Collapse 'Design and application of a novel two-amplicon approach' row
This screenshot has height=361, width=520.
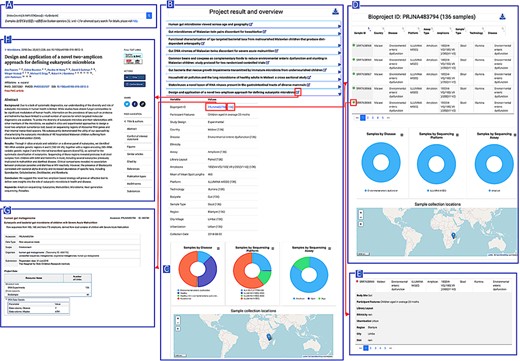[x=339, y=94]
